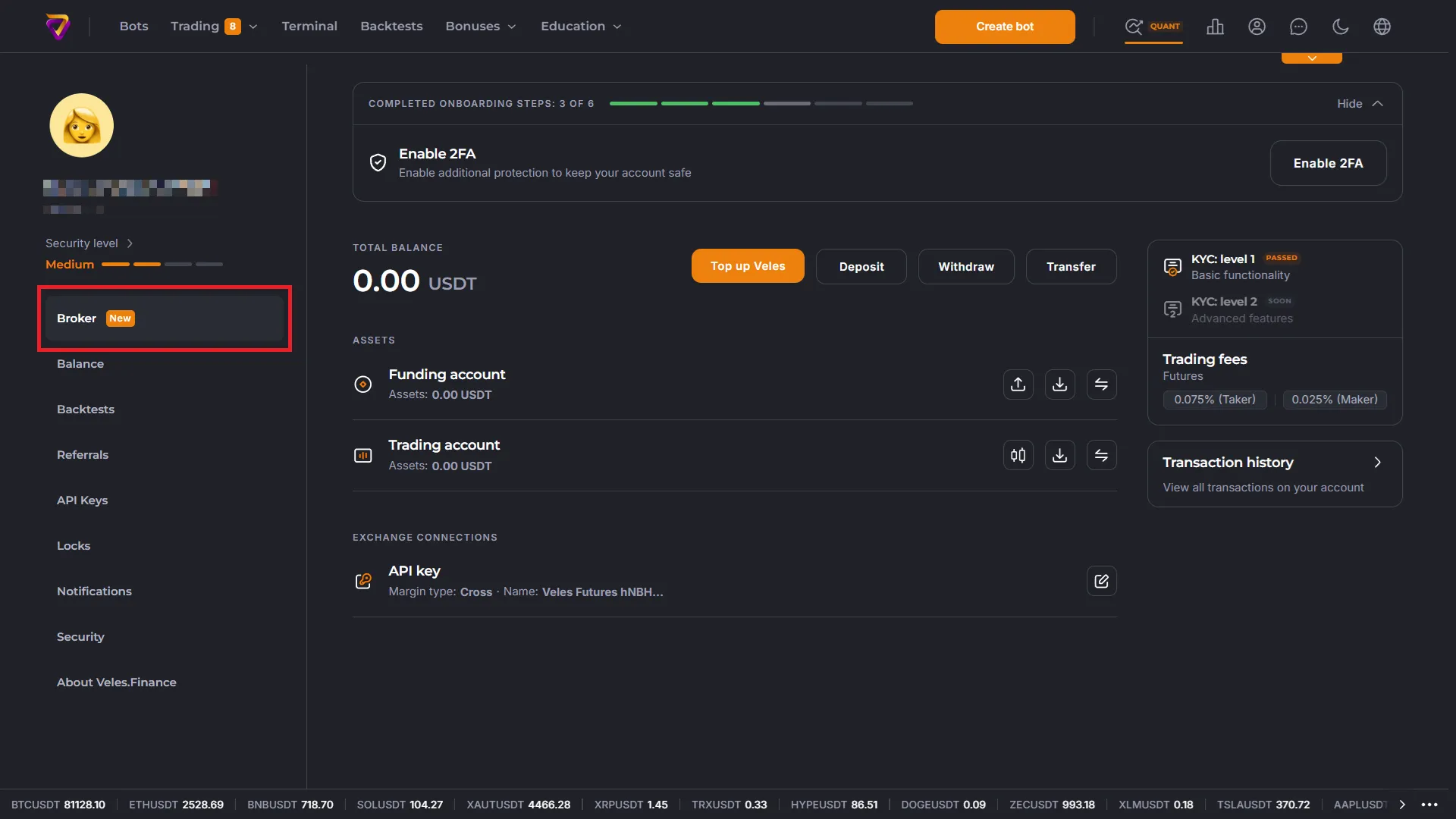Edit the API key connection
This screenshot has height=819, width=1456.
(1101, 581)
